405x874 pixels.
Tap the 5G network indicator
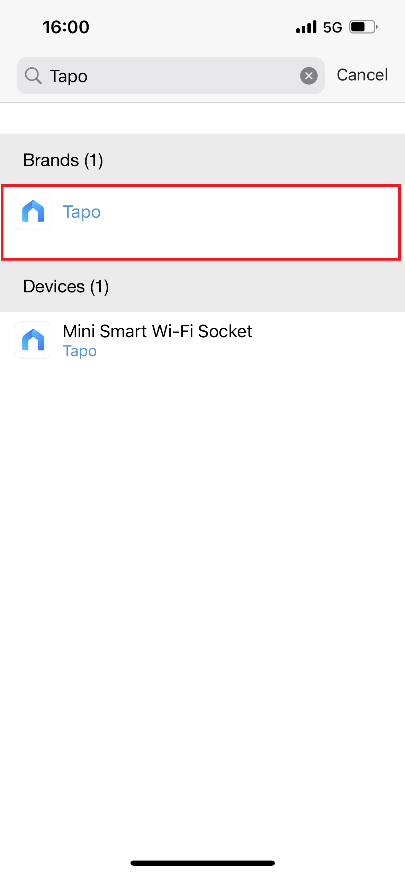(332, 27)
